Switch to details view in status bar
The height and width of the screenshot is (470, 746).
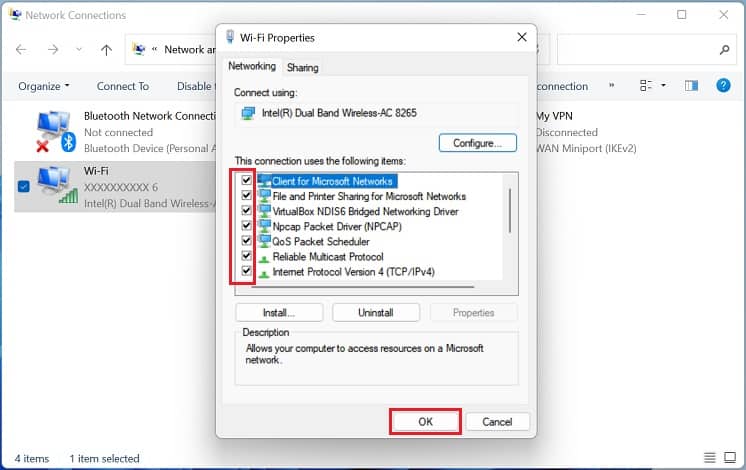[709, 458]
